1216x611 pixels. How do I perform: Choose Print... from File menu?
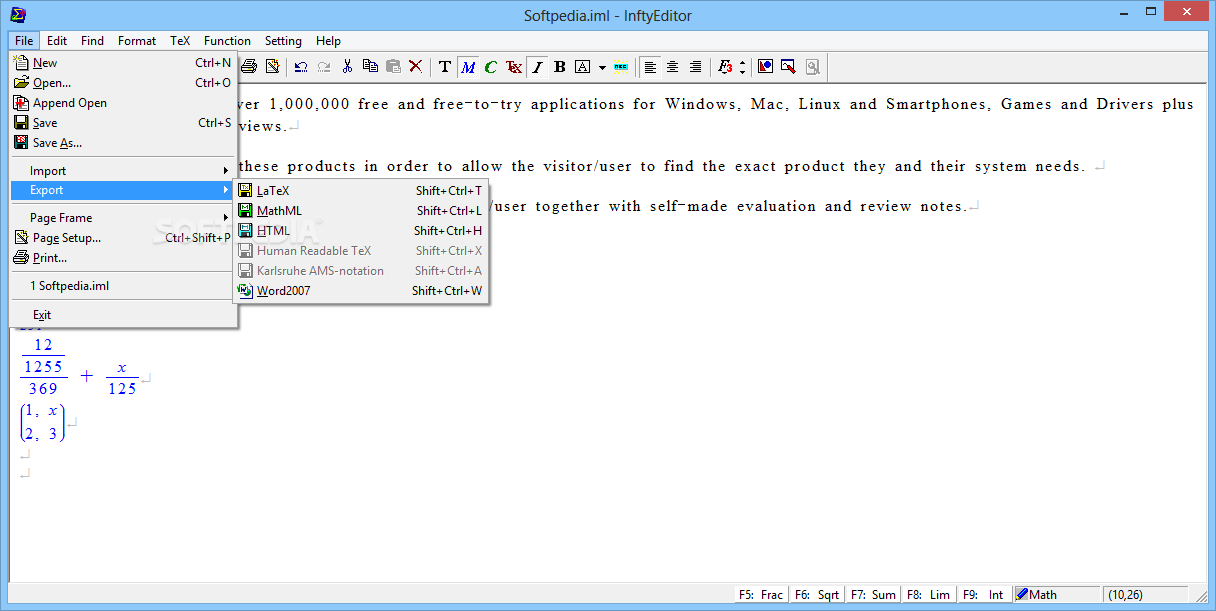[x=123, y=258]
